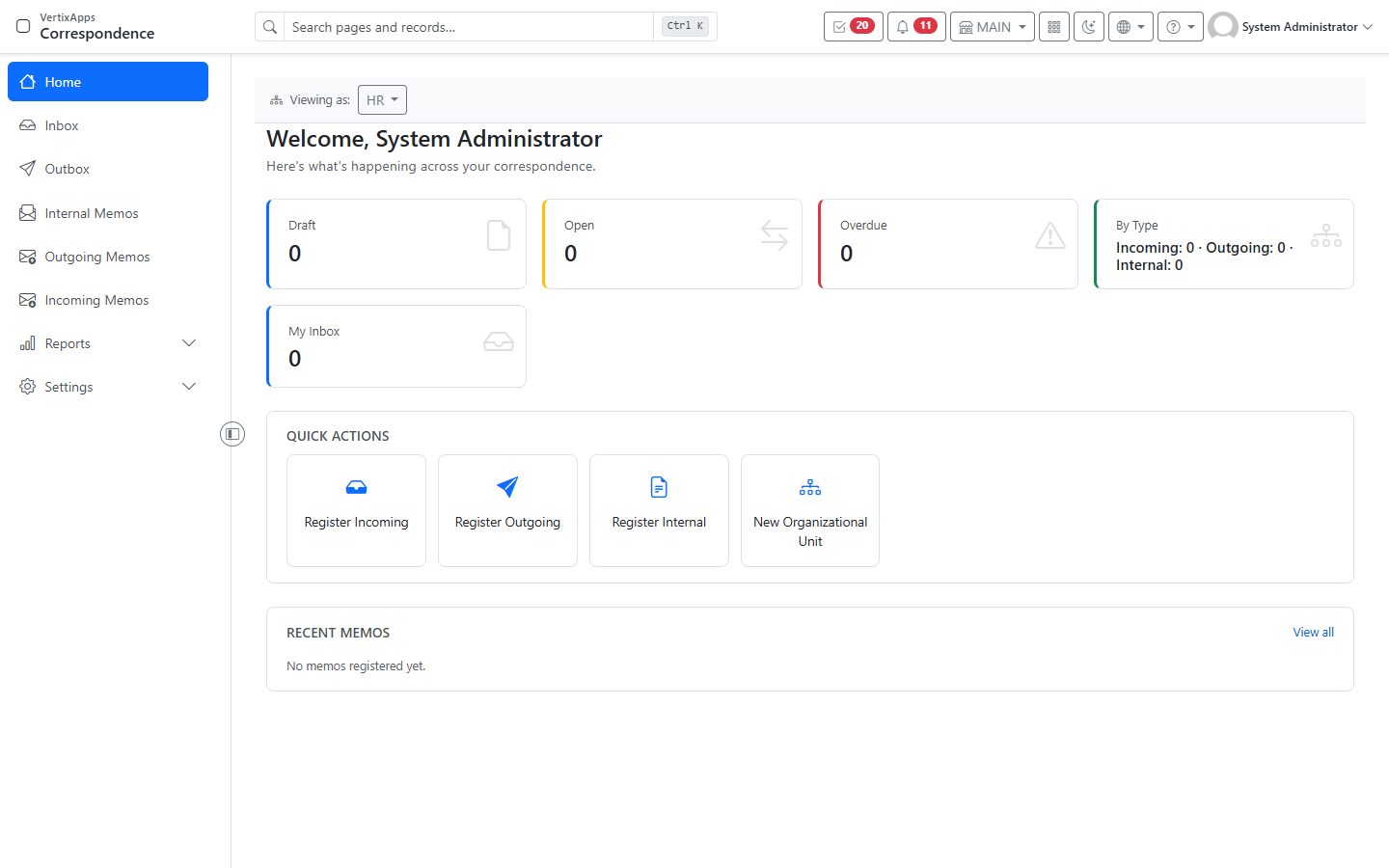Collapse the sidebar using the panel toggle
The width and height of the screenshot is (1389, 868).
[232, 434]
